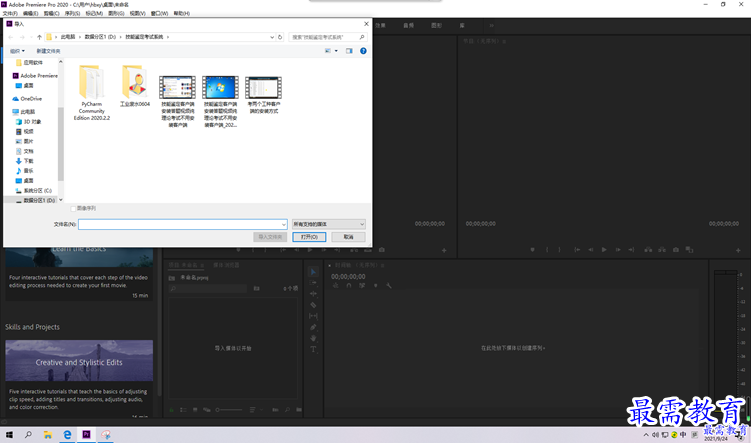Toggle the preview pane in import dialog

click(x=349, y=51)
